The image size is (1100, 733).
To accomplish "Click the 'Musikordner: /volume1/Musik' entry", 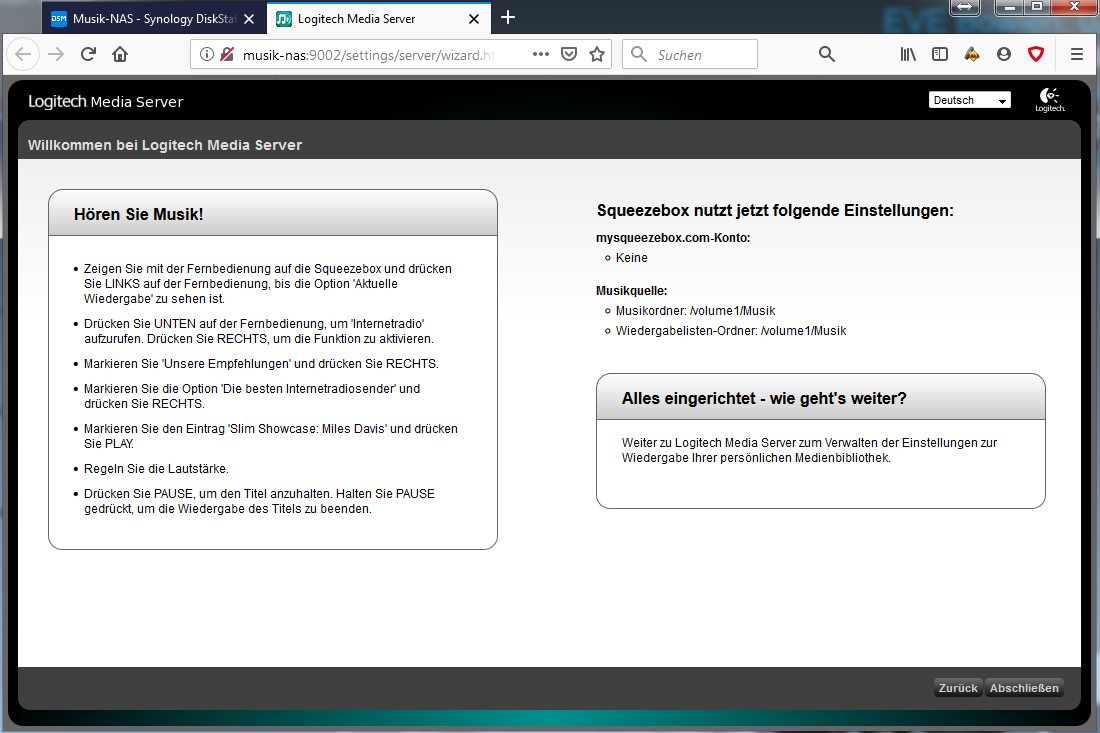I will pos(695,311).
